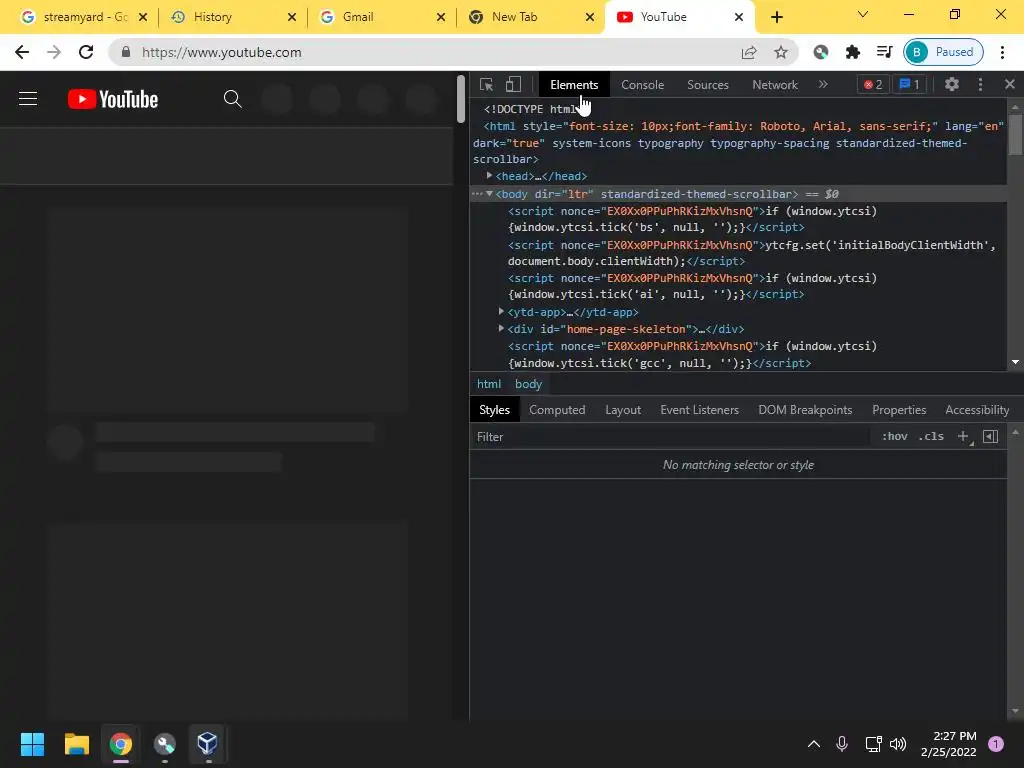Open the Properties tab
Screen dimensions: 1024x768
899,410
